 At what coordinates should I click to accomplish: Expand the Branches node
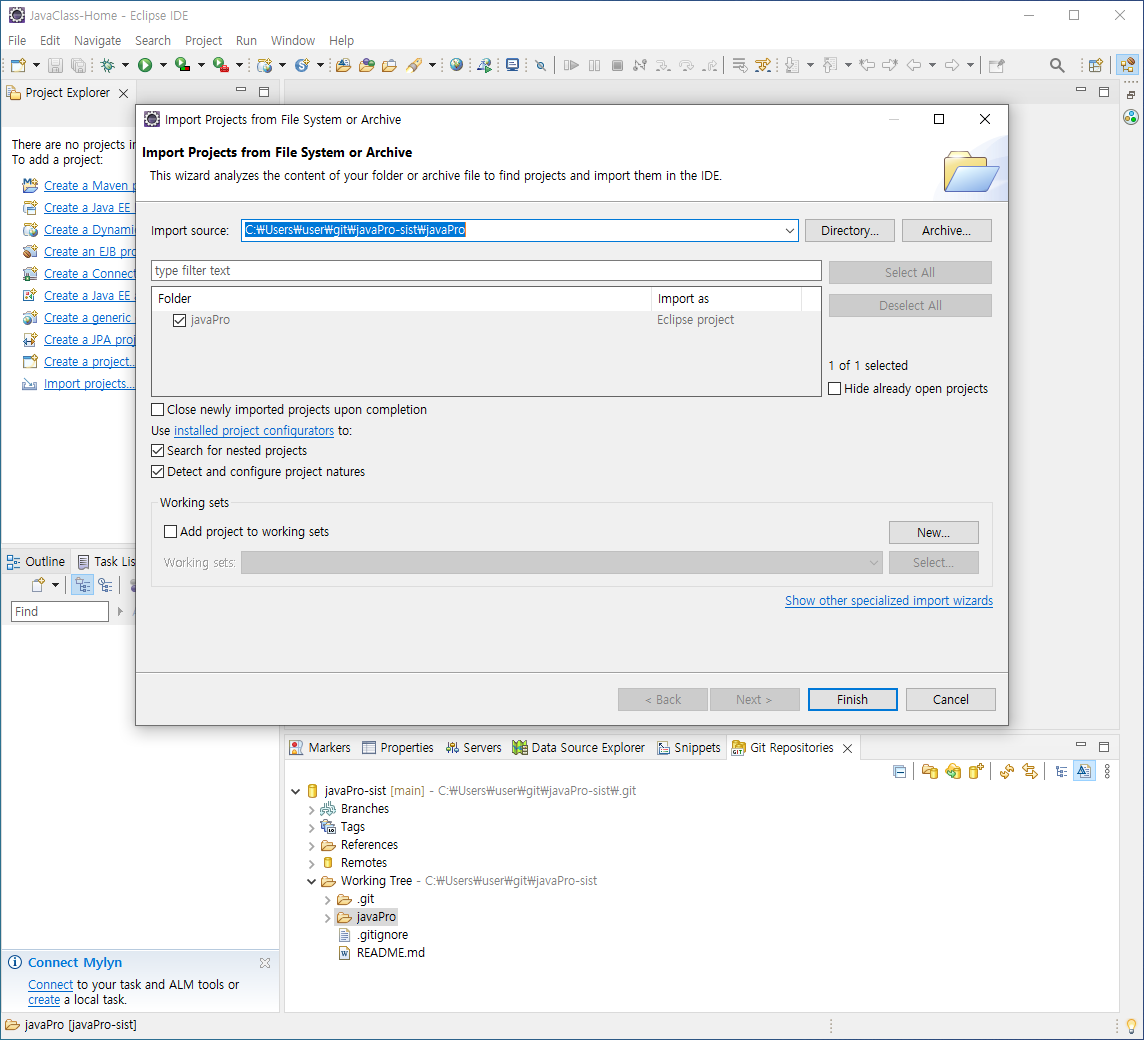312,810
